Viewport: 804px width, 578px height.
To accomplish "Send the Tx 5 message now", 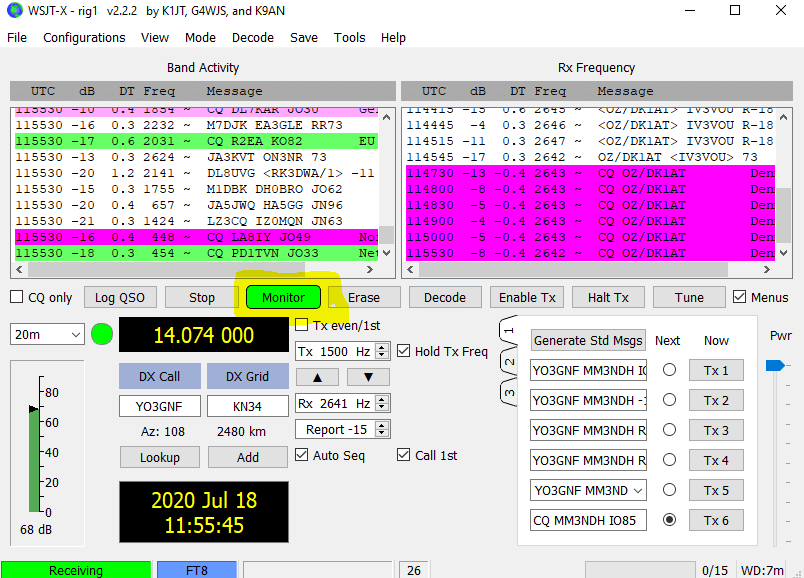I will [x=716, y=490].
